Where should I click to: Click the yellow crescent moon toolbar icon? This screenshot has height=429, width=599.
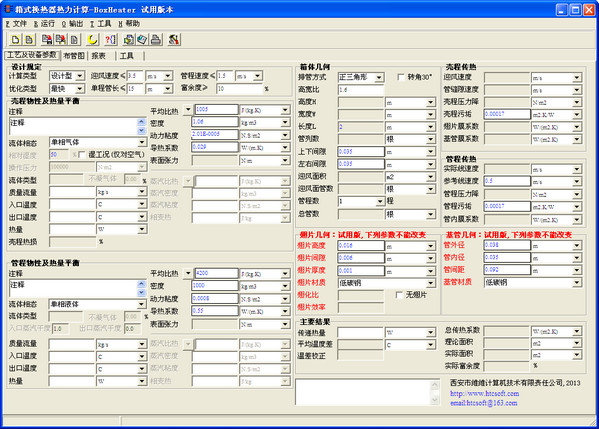pos(92,39)
